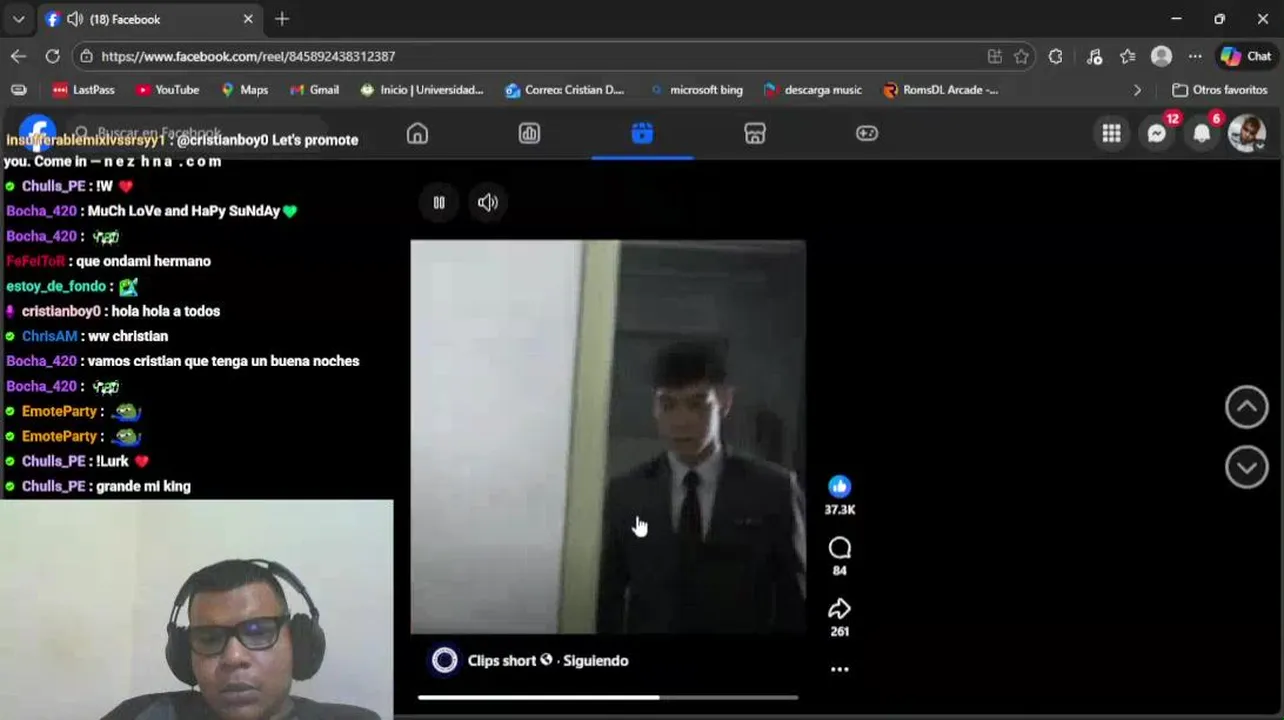
Task: Click the address bar URL
Action: (248, 57)
